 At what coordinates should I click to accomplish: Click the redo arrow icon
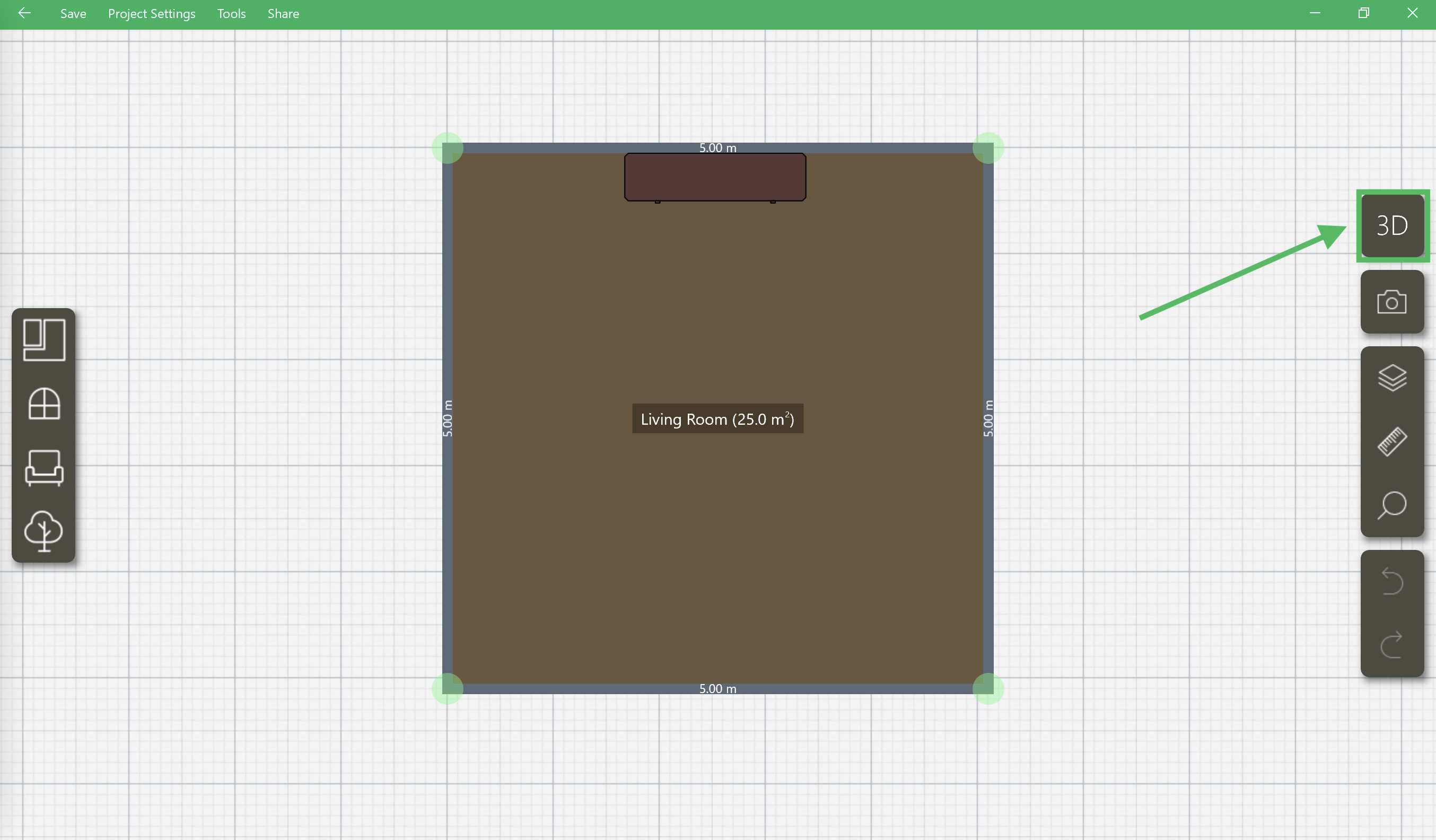(x=1391, y=645)
